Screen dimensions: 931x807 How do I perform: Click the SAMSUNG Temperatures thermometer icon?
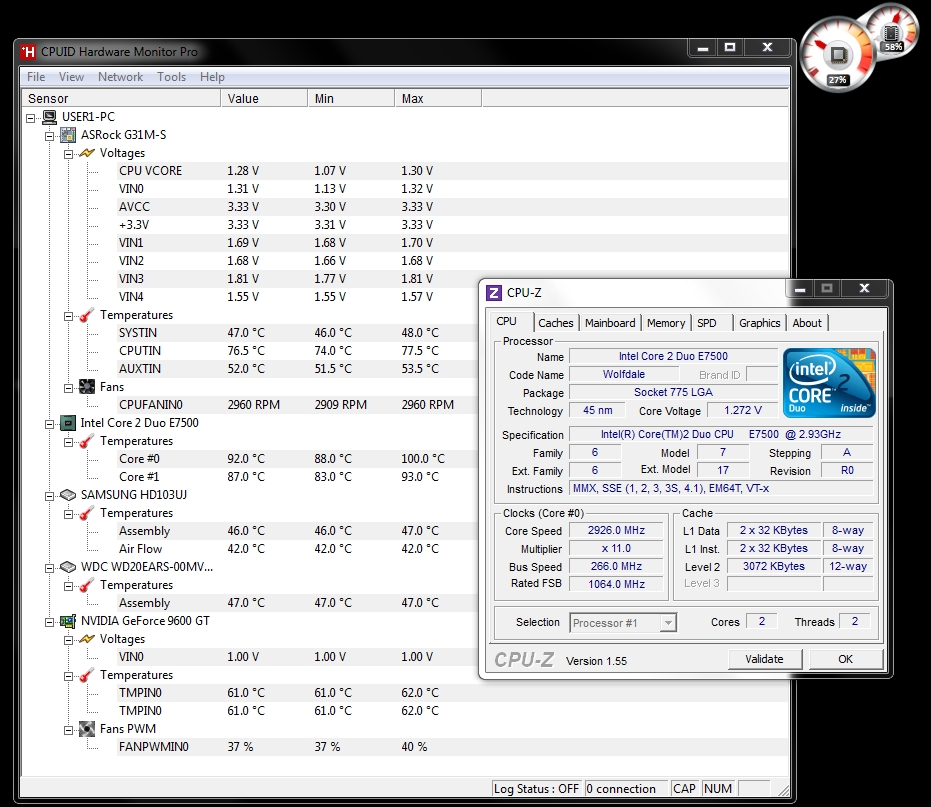tap(87, 513)
